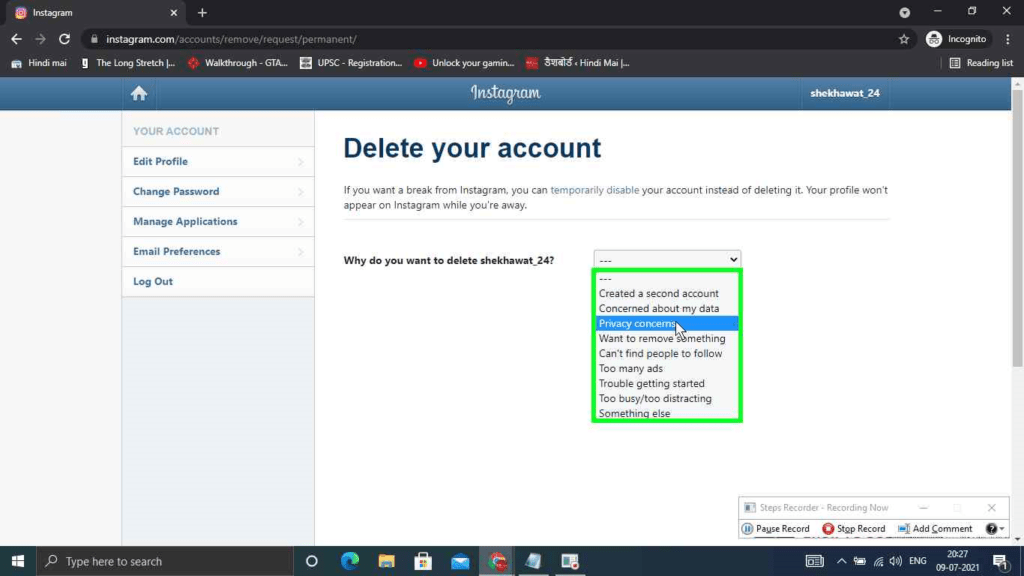This screenshot has width=1024, height=576.
Task: Open the Reading list
Action: click(x=981, y=63)
